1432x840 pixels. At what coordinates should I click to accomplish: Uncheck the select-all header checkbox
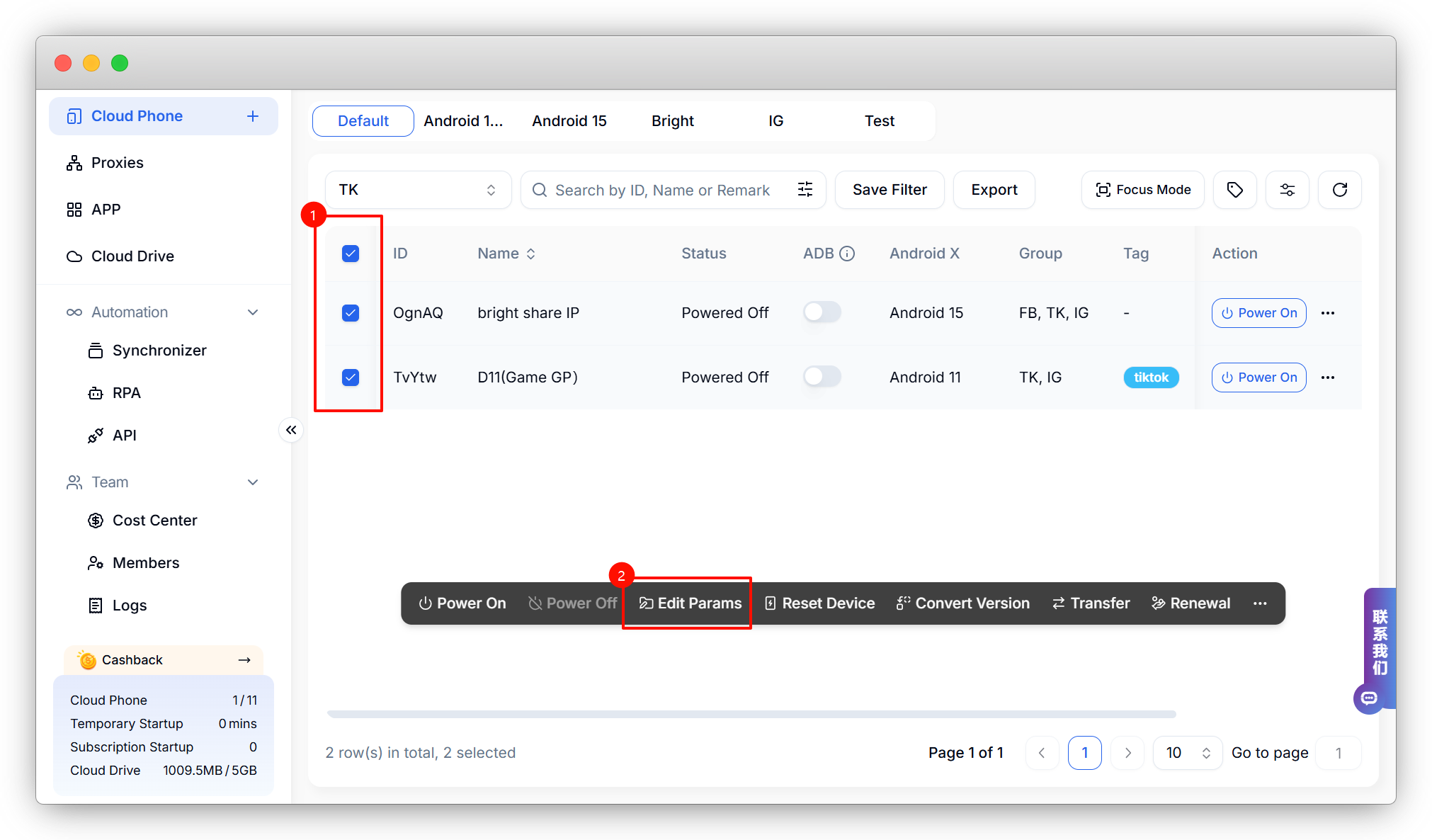point(351,254)
